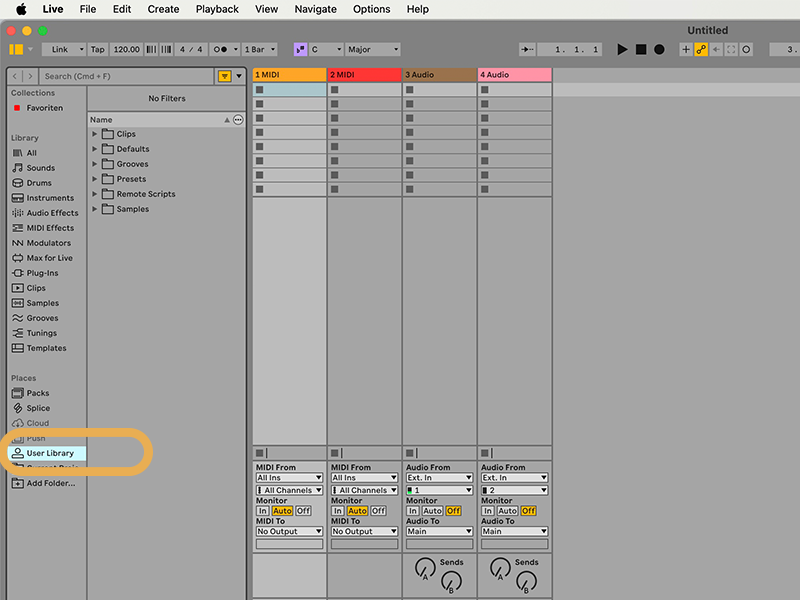The image size is (800, 600).
Task: Click the 4 Audio track header
Action: (514, 74)
